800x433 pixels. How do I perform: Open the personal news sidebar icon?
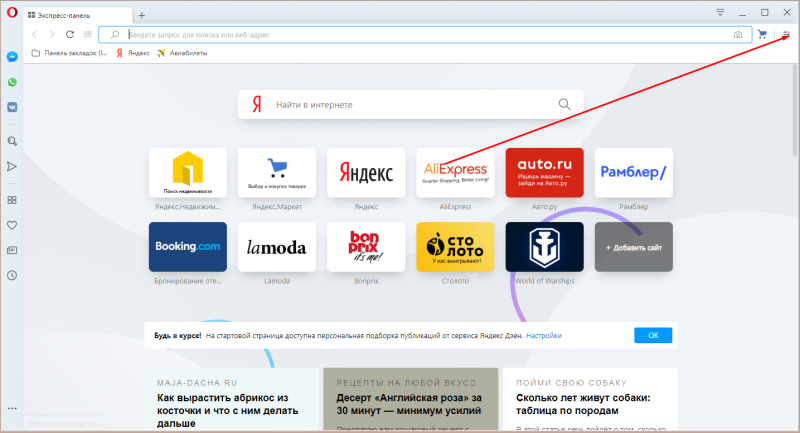tap(12, 250)
